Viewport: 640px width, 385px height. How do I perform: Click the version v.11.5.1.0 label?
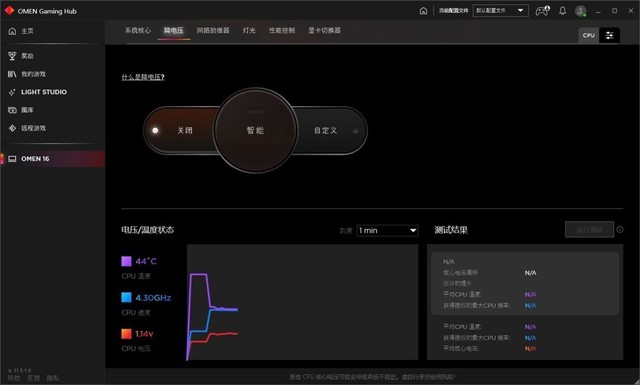19,371
